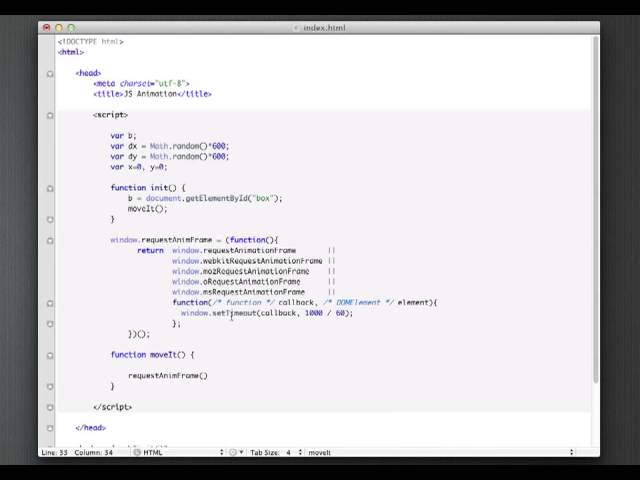Place cursor on '<!DOCTYPE html>' line
This screenshot has height=480, width=640.
[x=90, y=42]
